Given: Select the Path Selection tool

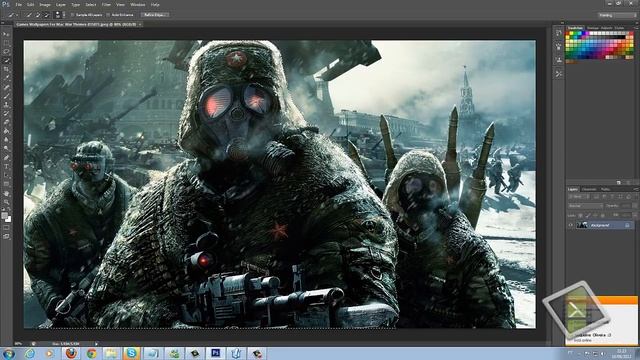Looking at the screenshot, I should (6, 176).
